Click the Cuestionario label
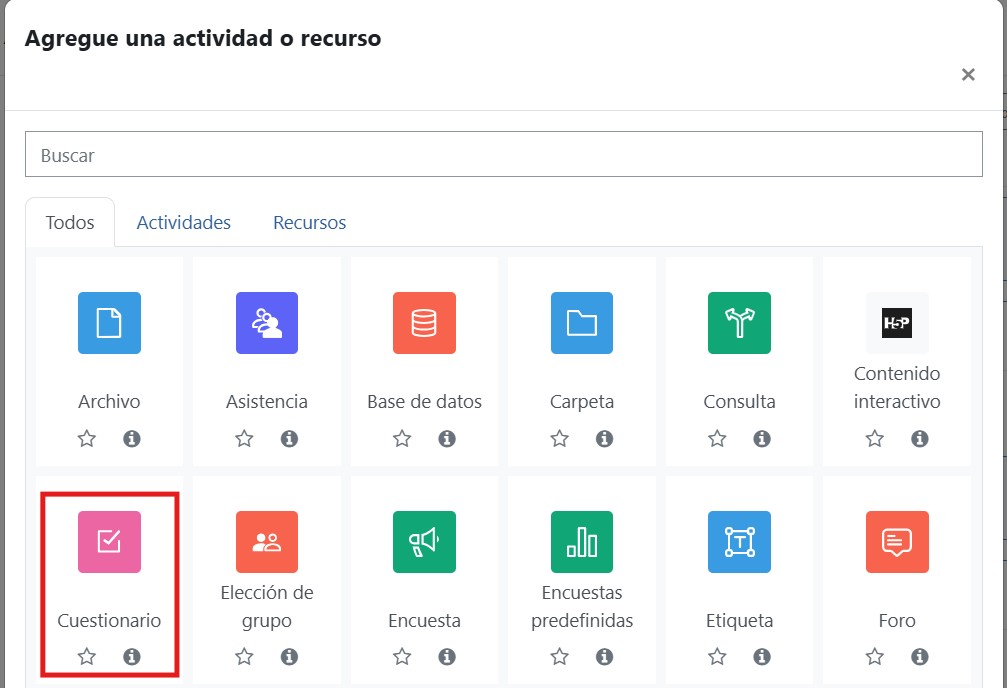1007x688 pixels. coord(109,621)
